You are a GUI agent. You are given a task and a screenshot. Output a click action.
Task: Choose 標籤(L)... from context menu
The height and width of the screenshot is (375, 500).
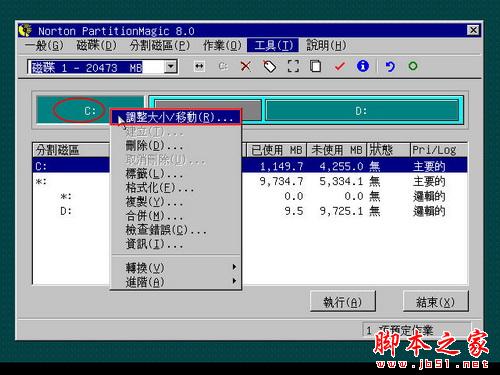click(x=175, y=174)
